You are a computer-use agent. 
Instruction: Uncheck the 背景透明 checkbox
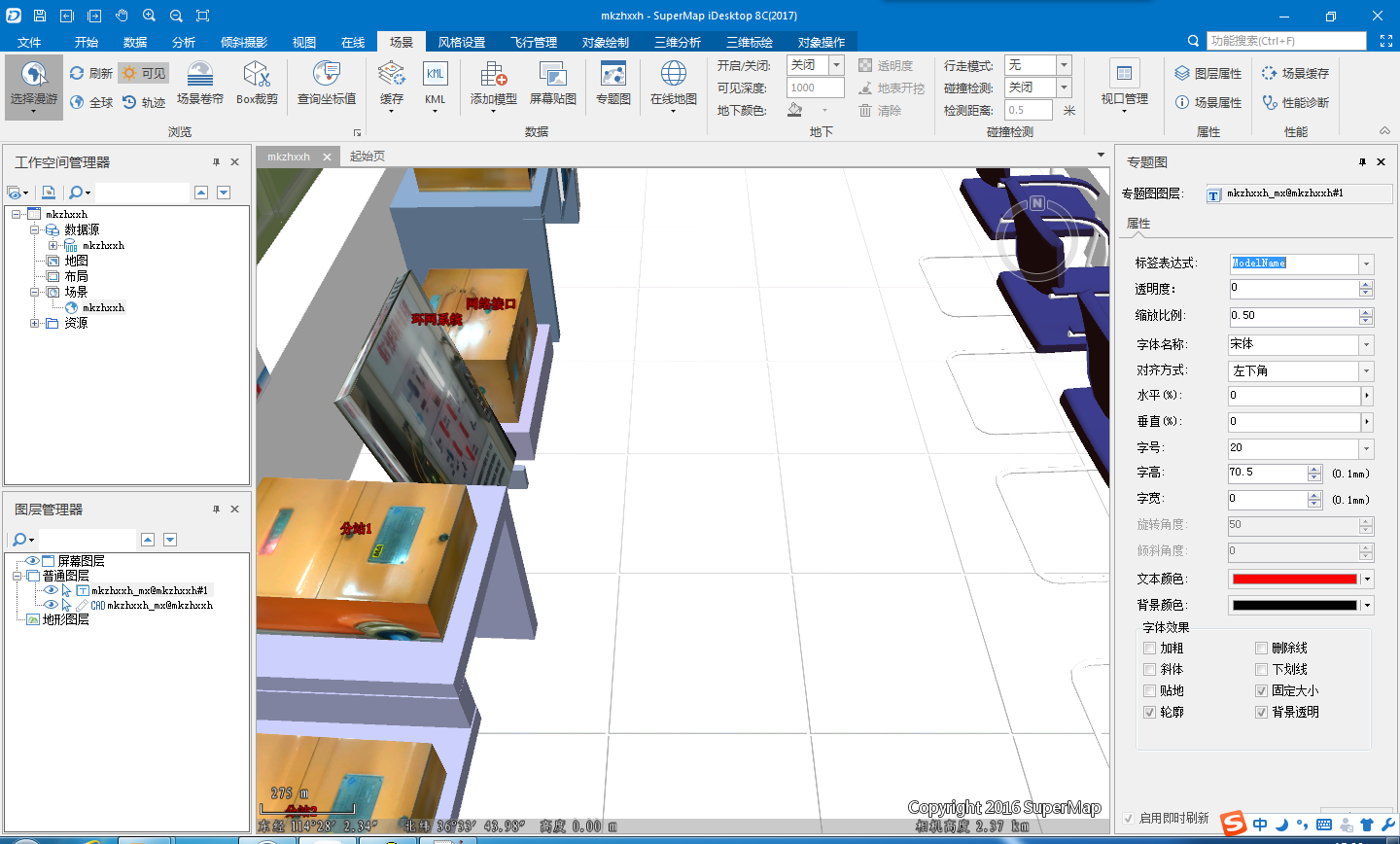click(1261, 712)
